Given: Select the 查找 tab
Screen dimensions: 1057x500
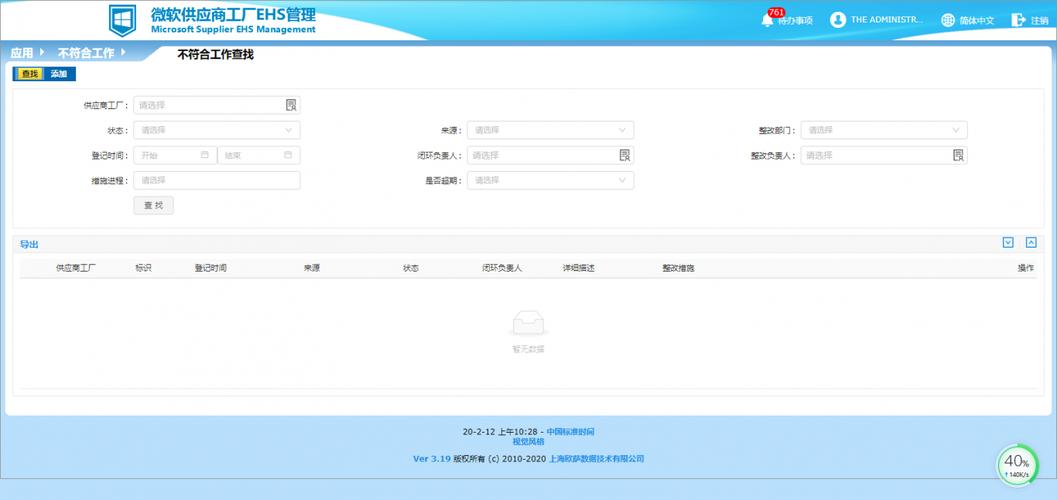Looking at the screenshot, I should tap(29, 74).
